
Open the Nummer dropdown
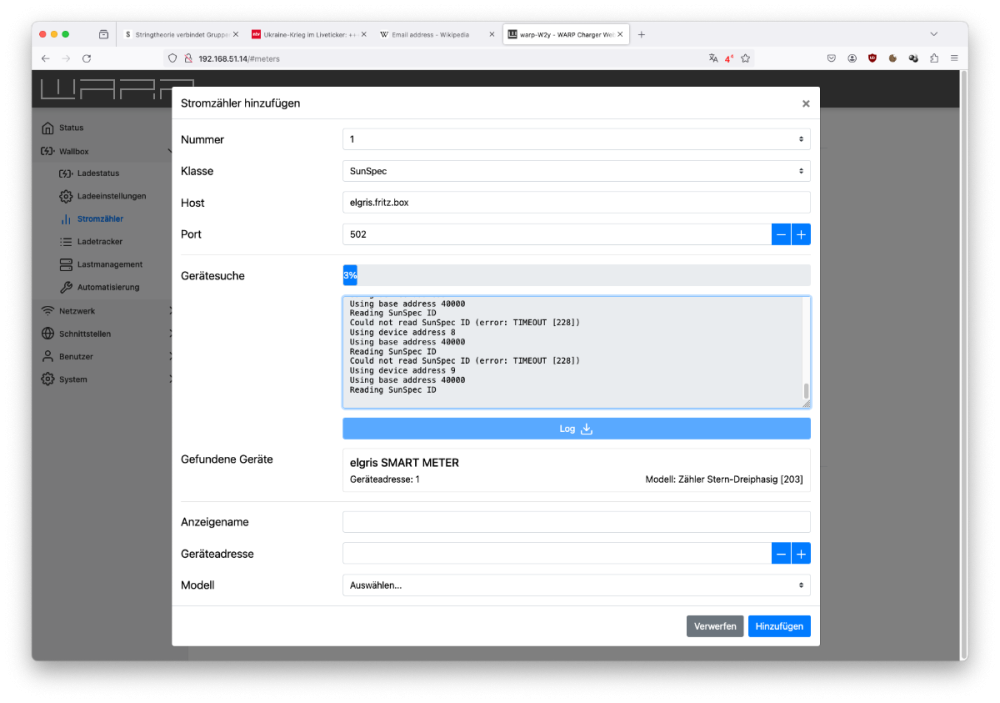pyautogui.click(x=576, y=139)
